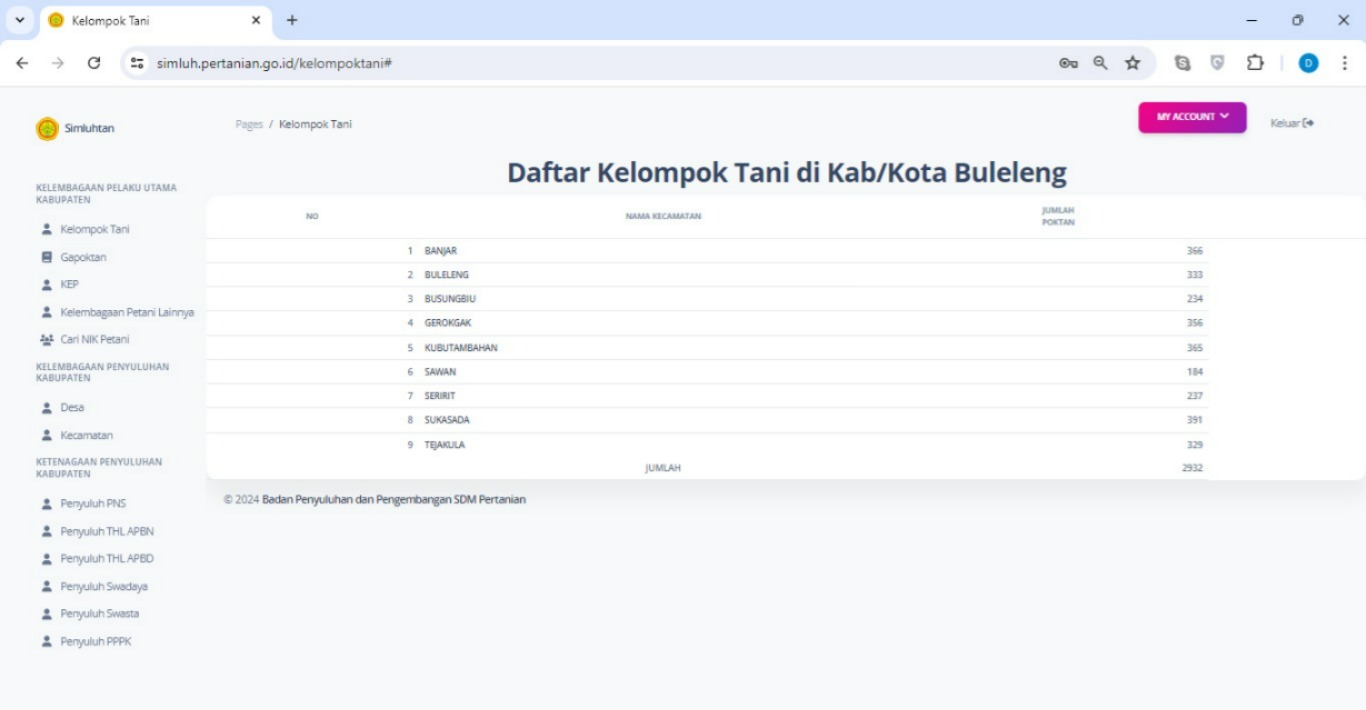This screenshot has height=710, width=1366.
Task: View site information icon in address bar
Action: pyautogui.click(x=138, y=63)
